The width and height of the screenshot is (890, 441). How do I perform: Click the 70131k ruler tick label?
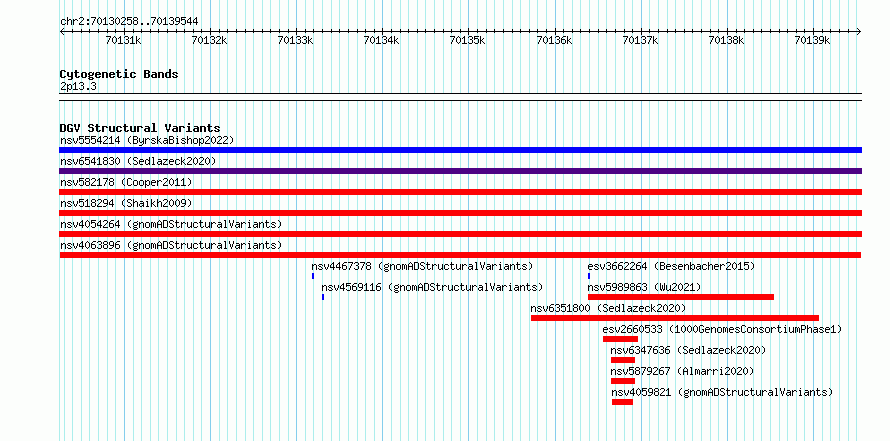tap(124, 40)
